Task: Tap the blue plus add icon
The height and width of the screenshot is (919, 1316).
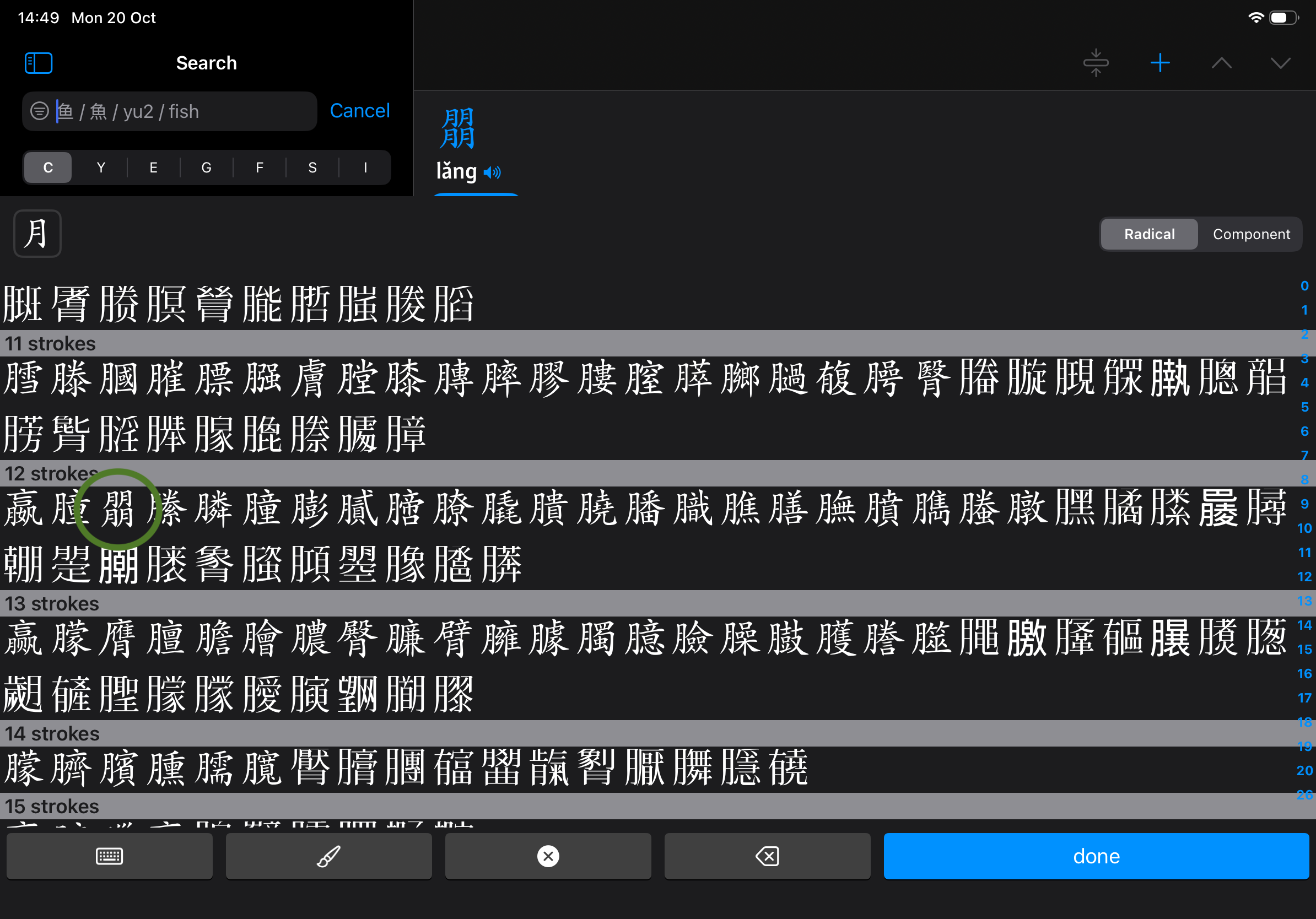Action: click(1159, 63)
